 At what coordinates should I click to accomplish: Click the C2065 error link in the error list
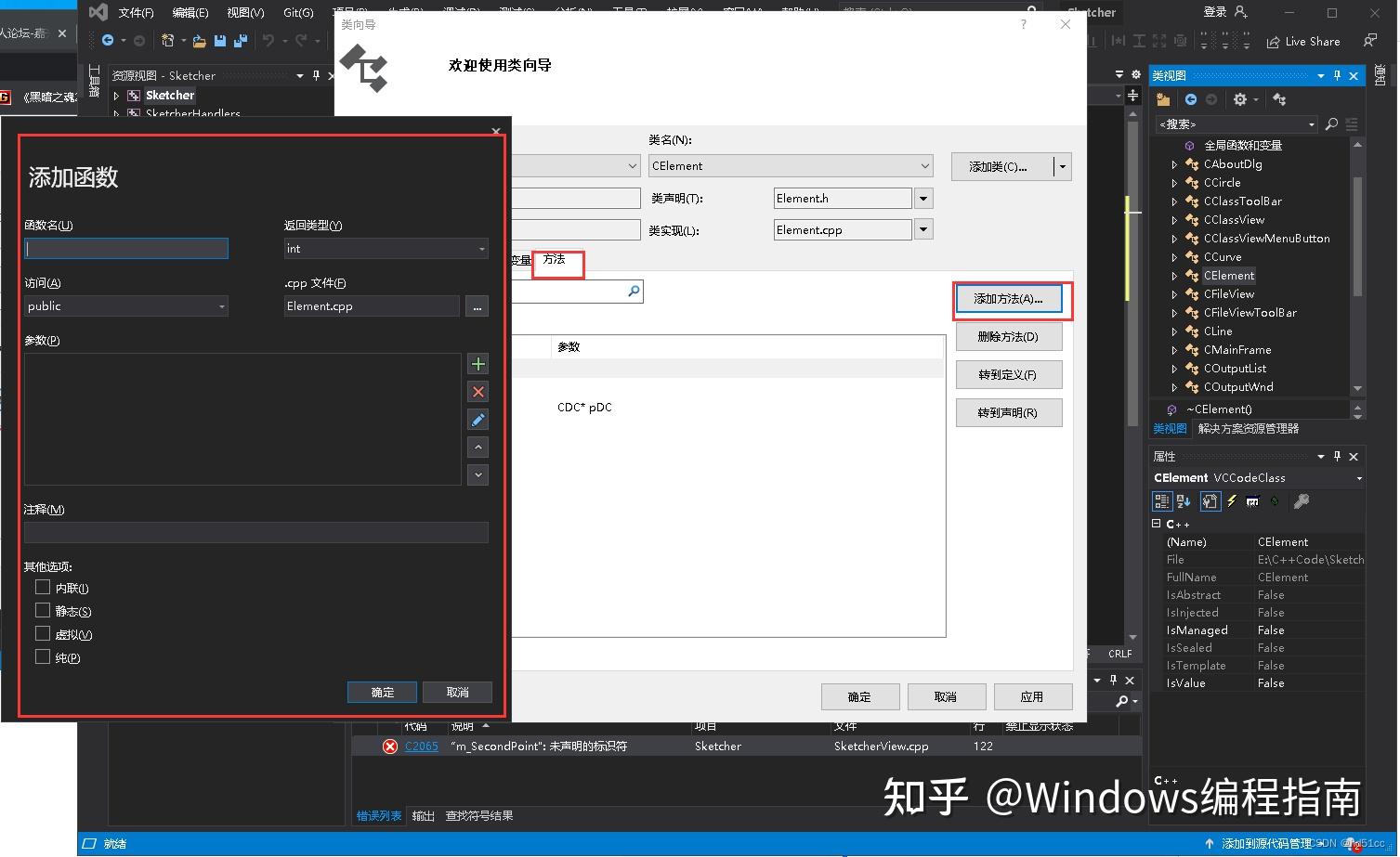[421, 746]
